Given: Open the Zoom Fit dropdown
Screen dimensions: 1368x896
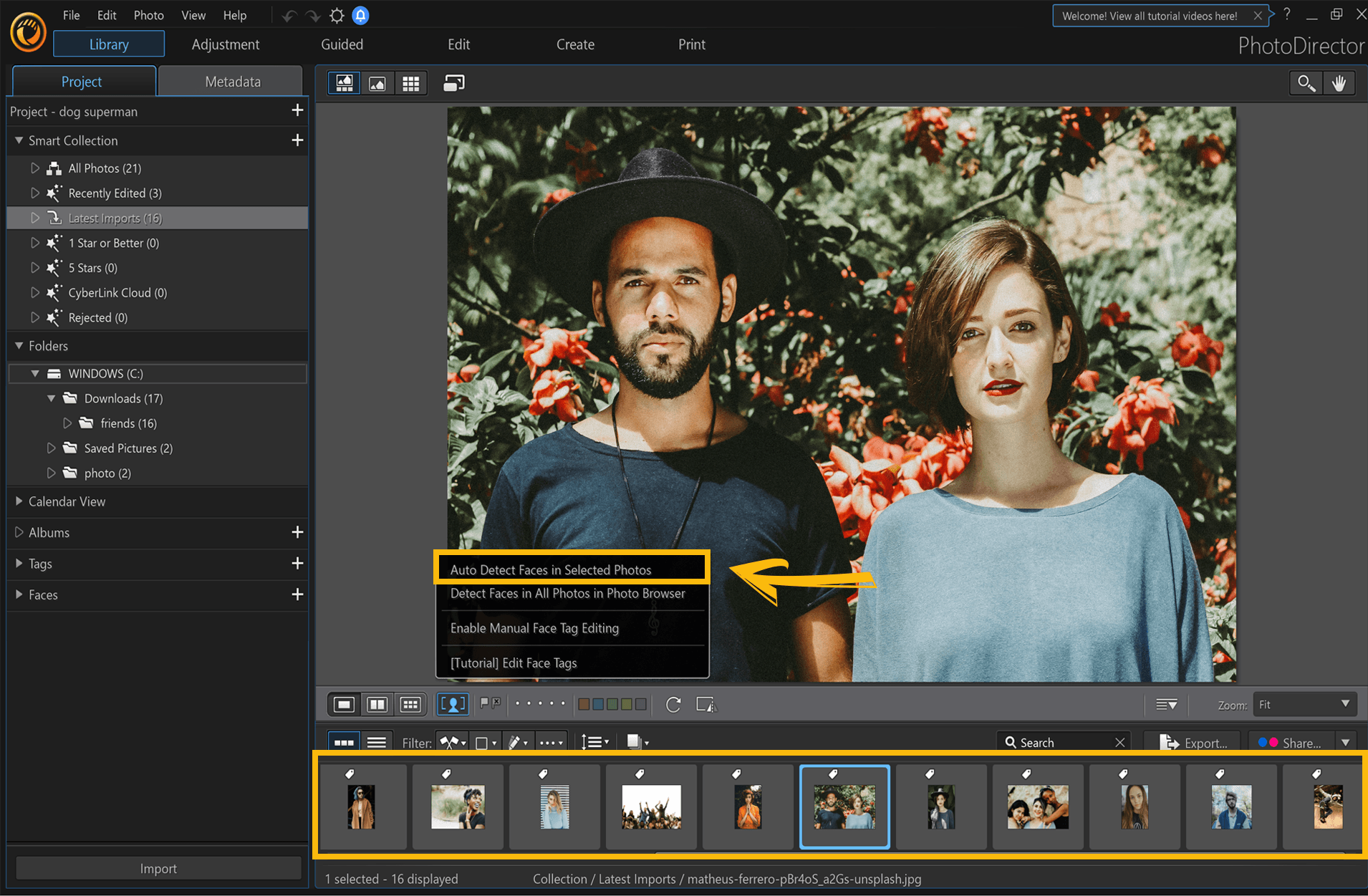Looking at the screenshot, I should tap(1304, 704).
